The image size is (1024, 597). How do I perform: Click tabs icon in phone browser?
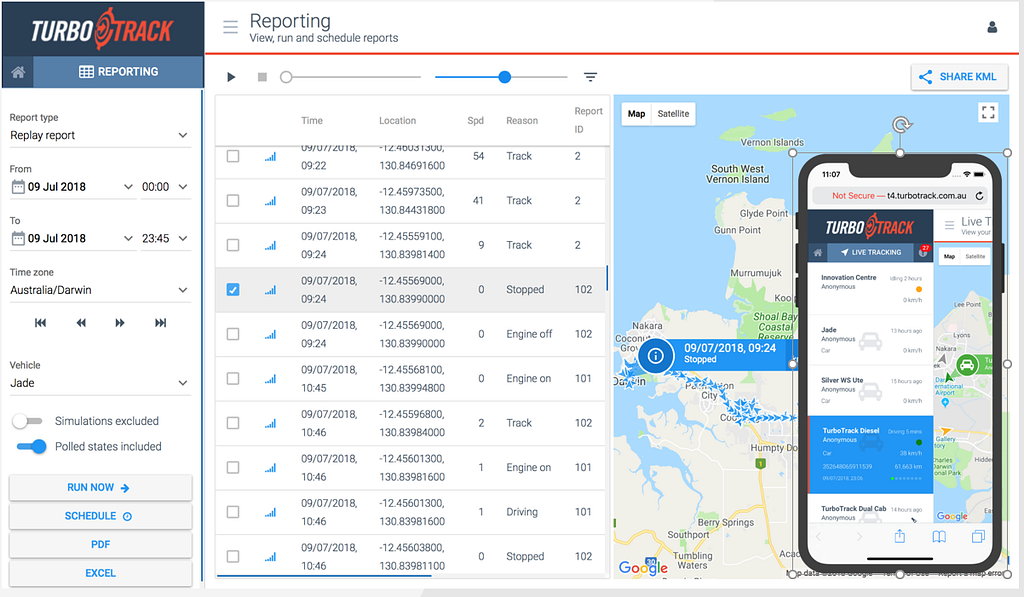click(978, 536)
